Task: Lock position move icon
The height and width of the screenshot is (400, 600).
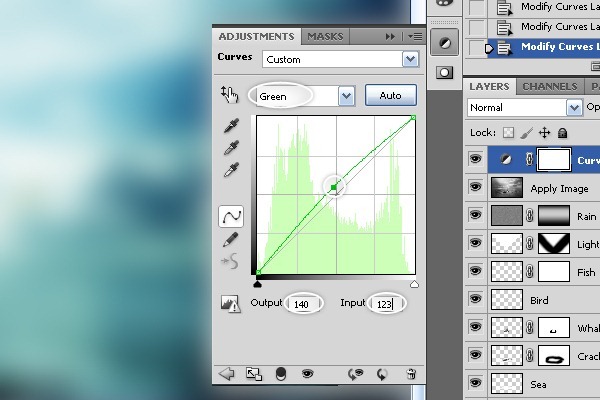Action: coord(545,133)
